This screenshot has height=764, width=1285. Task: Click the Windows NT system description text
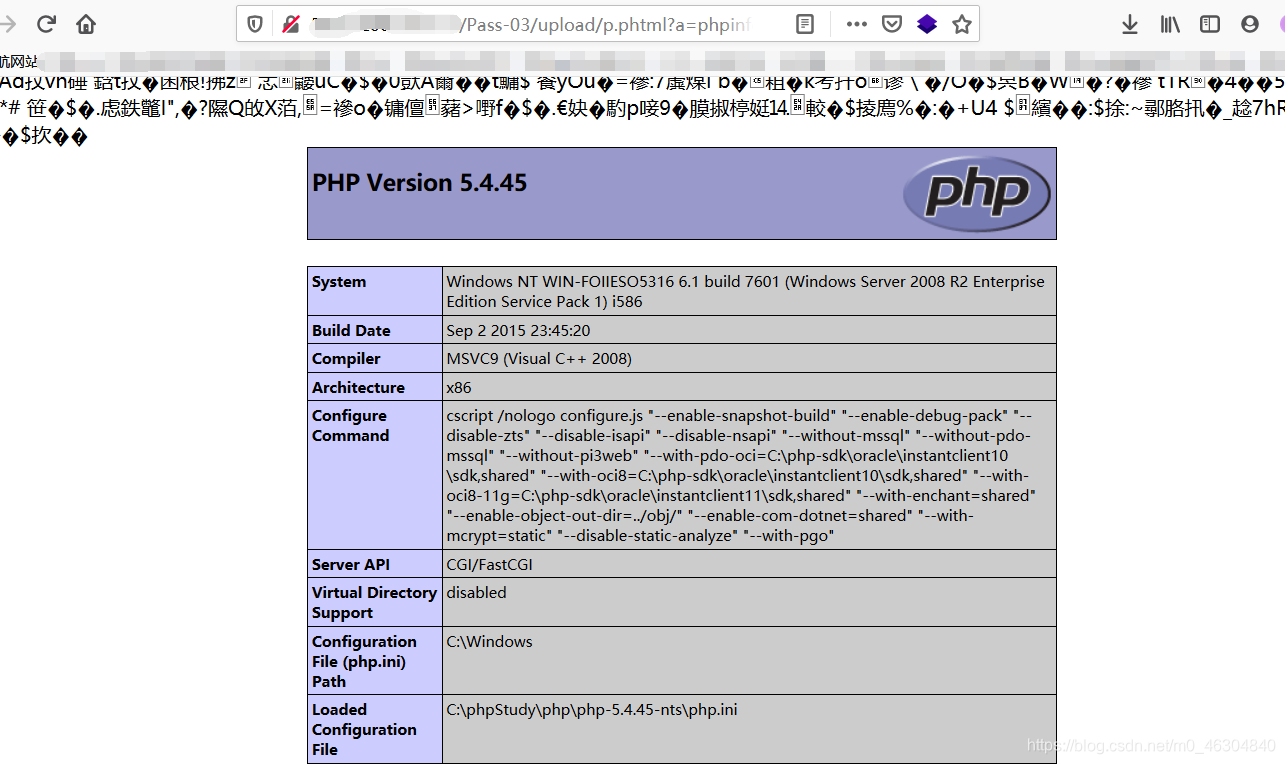pos(745,292)
